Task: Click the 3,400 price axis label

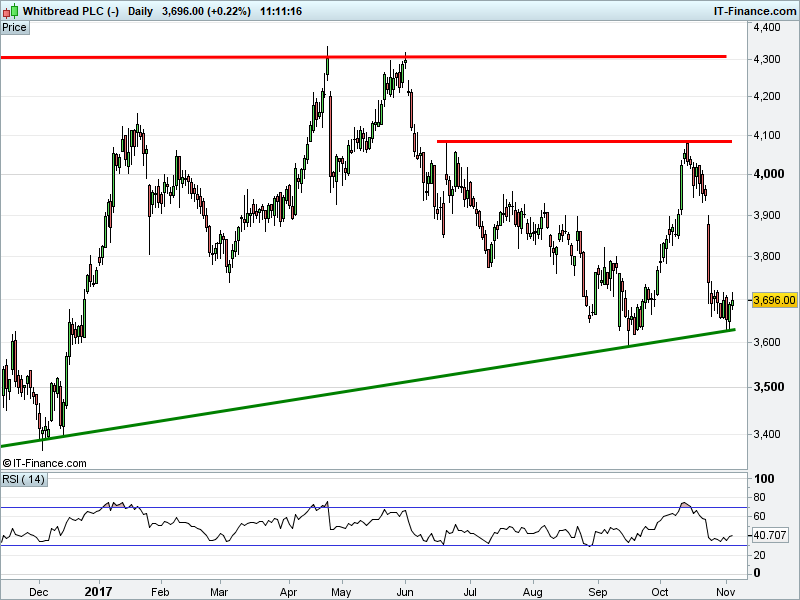Action: [767, 434]
